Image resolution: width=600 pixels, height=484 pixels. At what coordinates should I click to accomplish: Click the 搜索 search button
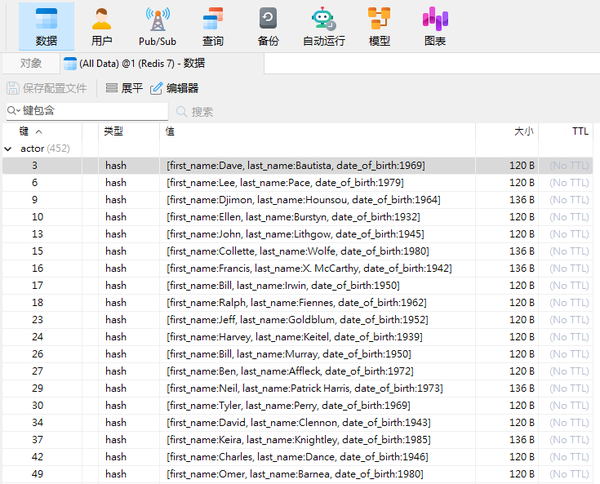pyautogui.click(x=195, y=112)
